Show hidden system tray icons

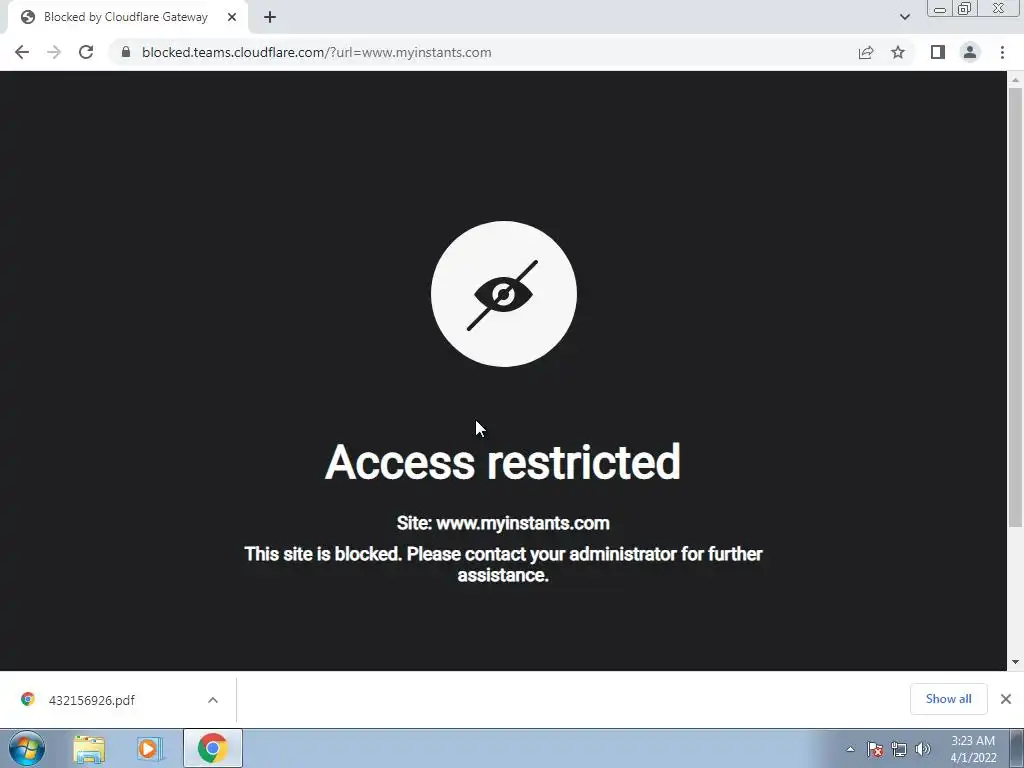[850, 749]
